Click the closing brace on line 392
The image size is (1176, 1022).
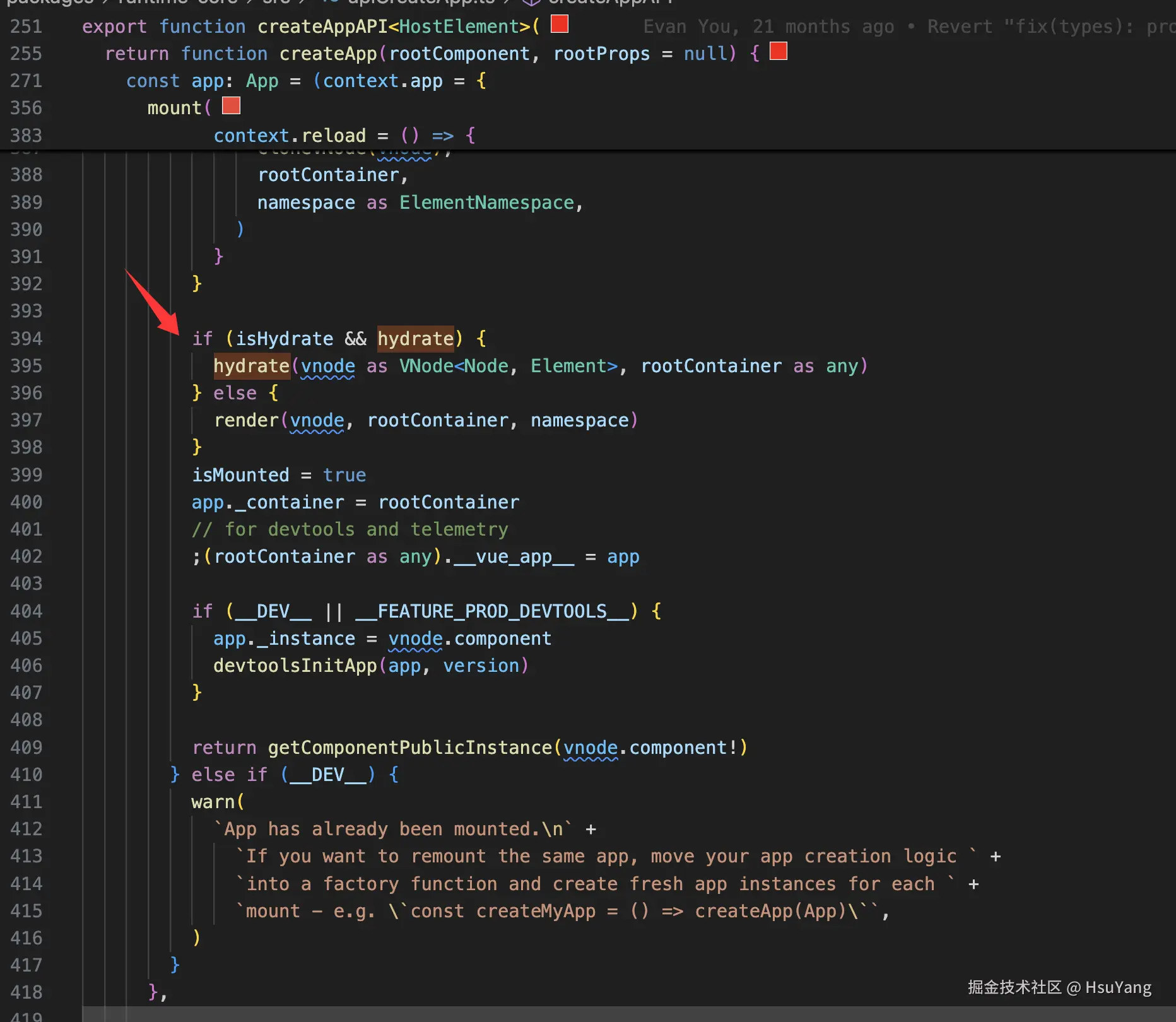click(x=197, y=284)
